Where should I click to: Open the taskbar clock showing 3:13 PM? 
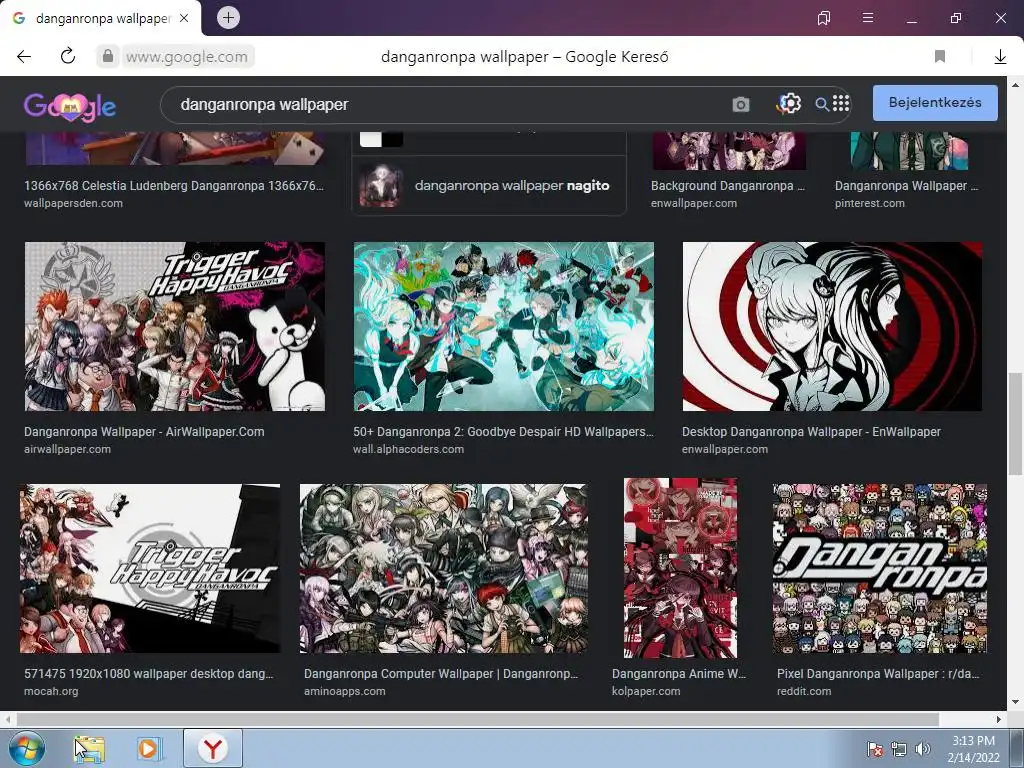pyautogui.click(x=973, y=749)
